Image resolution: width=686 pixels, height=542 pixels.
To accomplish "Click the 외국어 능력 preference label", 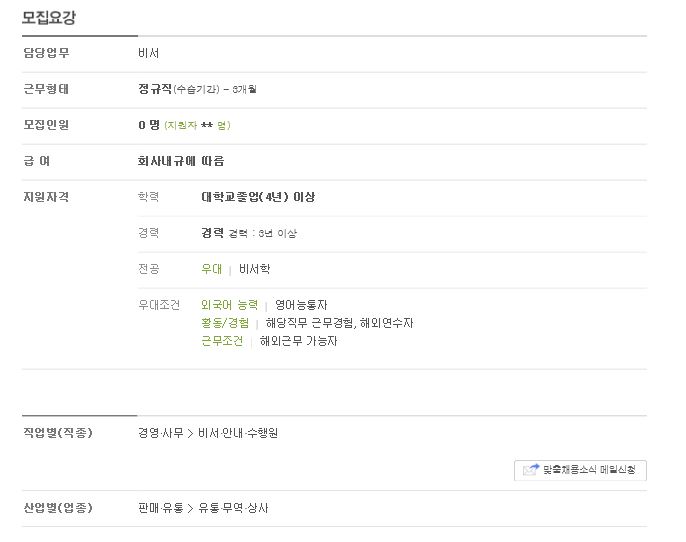I will (x=229, y=305).
